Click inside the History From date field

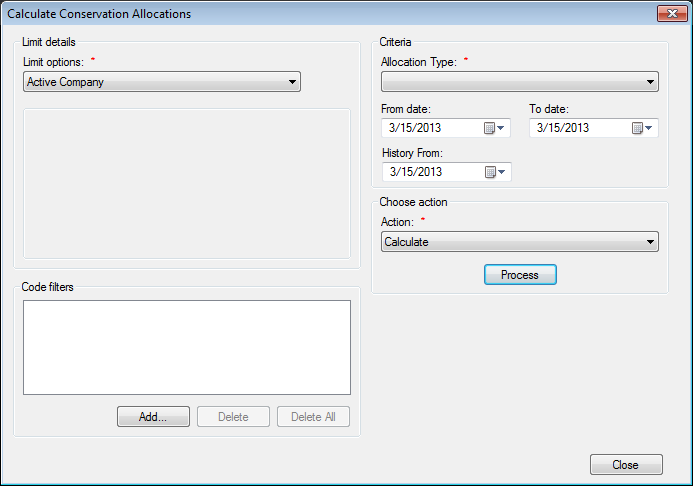[x=434, y=172]
